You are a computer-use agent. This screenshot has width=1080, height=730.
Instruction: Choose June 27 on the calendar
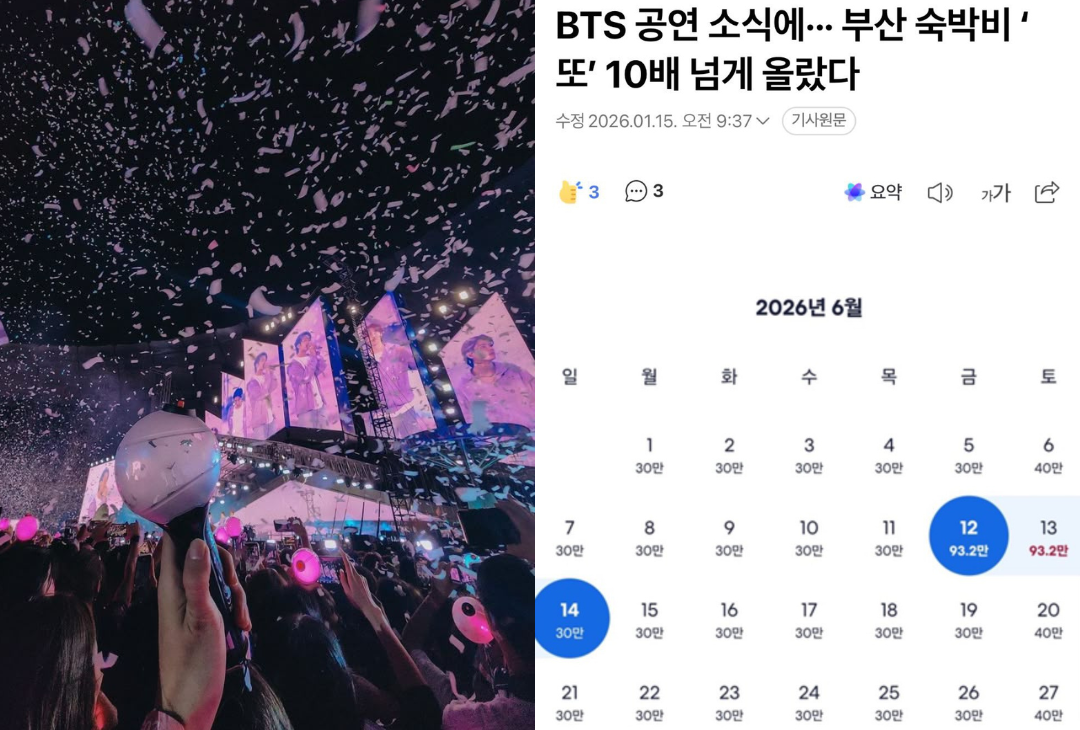pos(1048,702)
